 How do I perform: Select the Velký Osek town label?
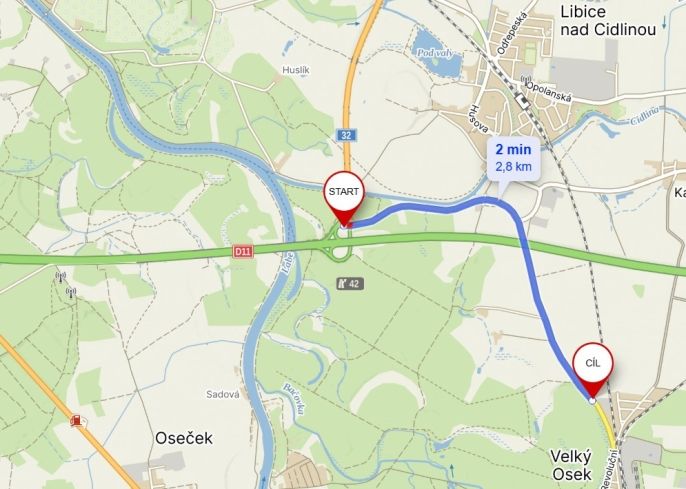click(x=571, y=465)
